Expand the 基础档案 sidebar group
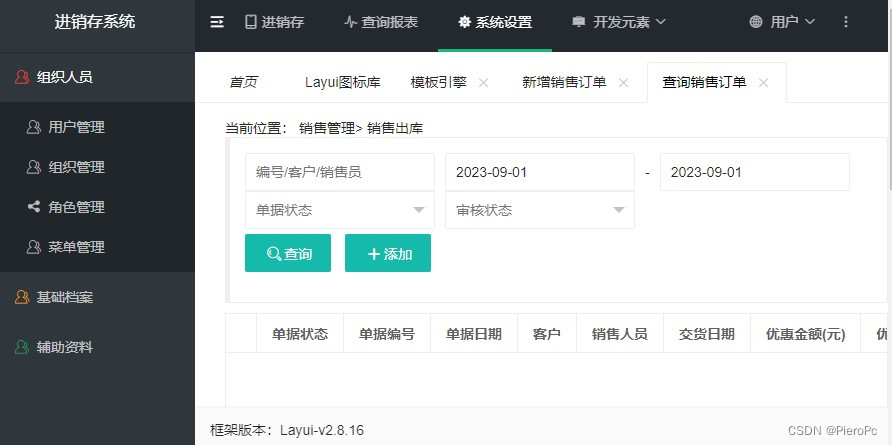The height and width of the screenshot is (445, 892). click(x=97, y=297)
